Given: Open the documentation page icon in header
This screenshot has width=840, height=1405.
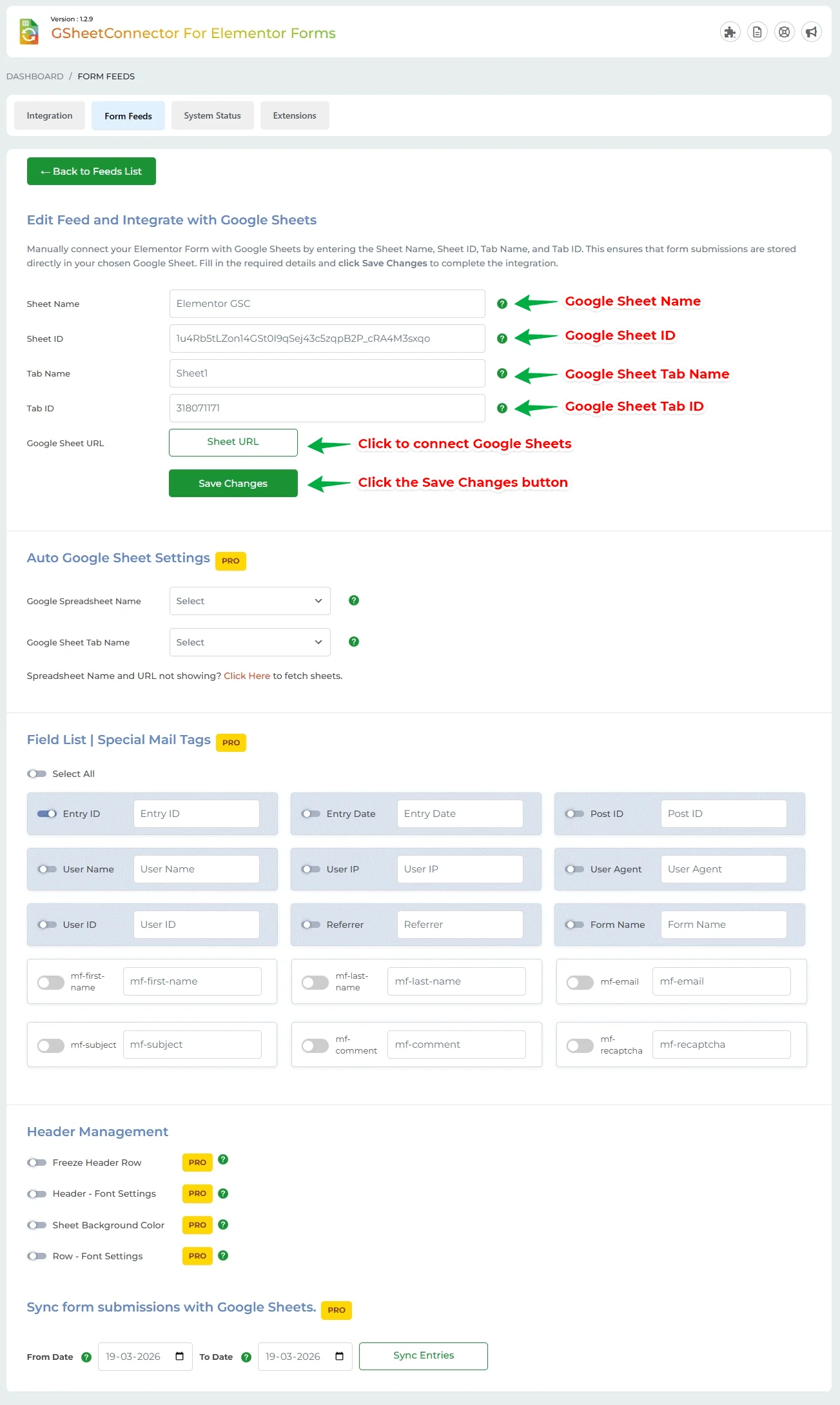Looking at the screenshot, I should coord(757,32).
